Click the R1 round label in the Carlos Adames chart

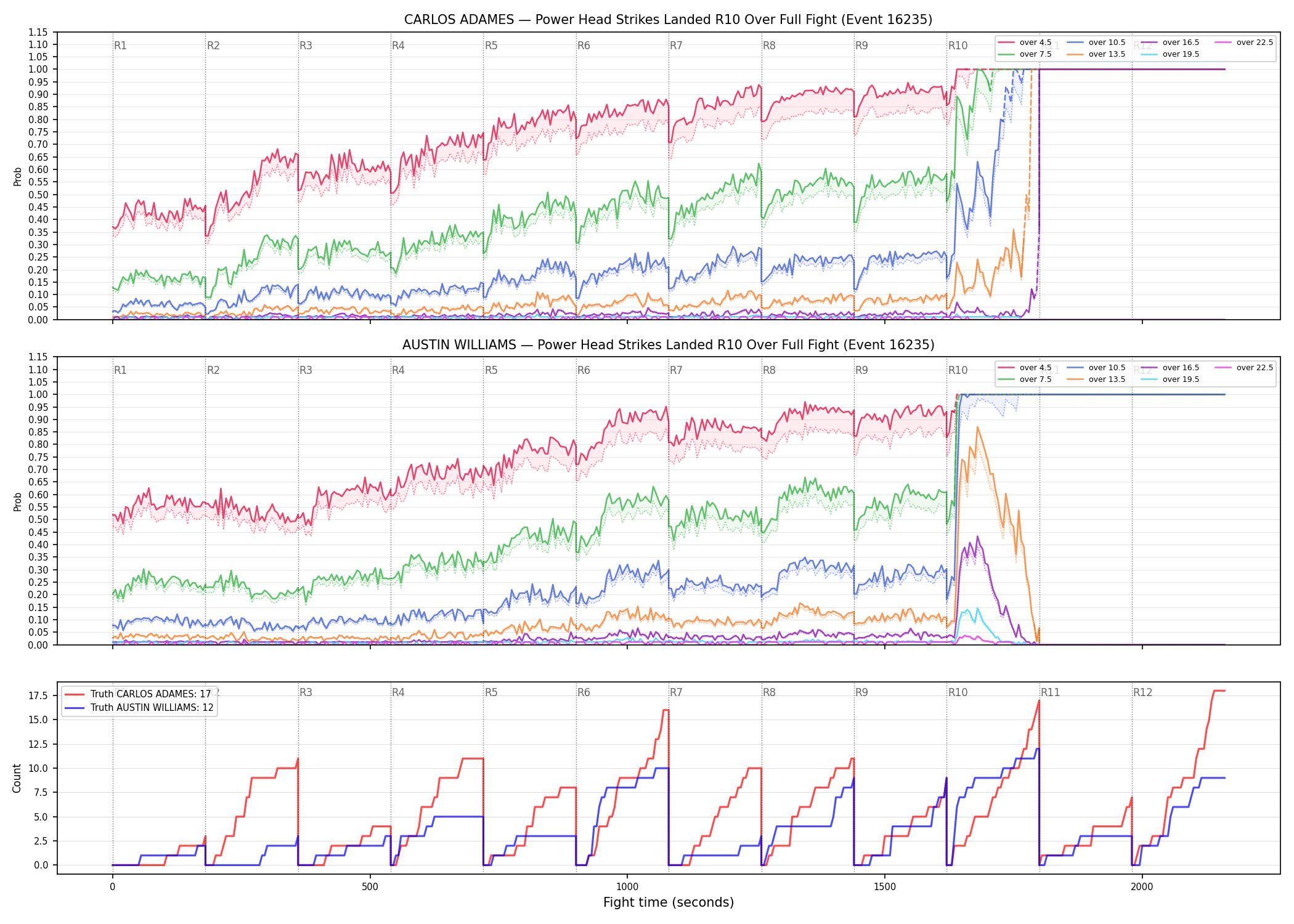120,46
